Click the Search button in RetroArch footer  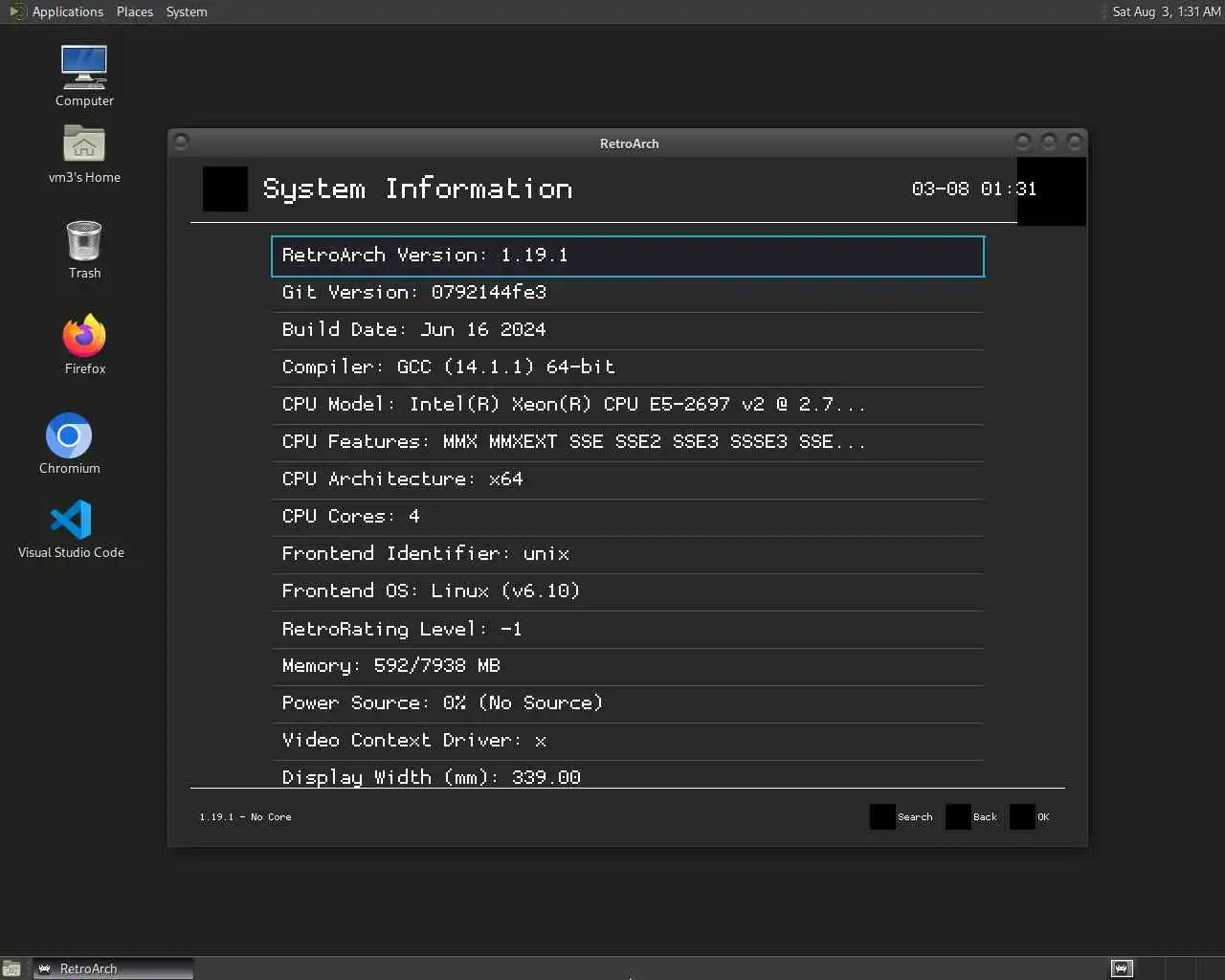point(902,817)
